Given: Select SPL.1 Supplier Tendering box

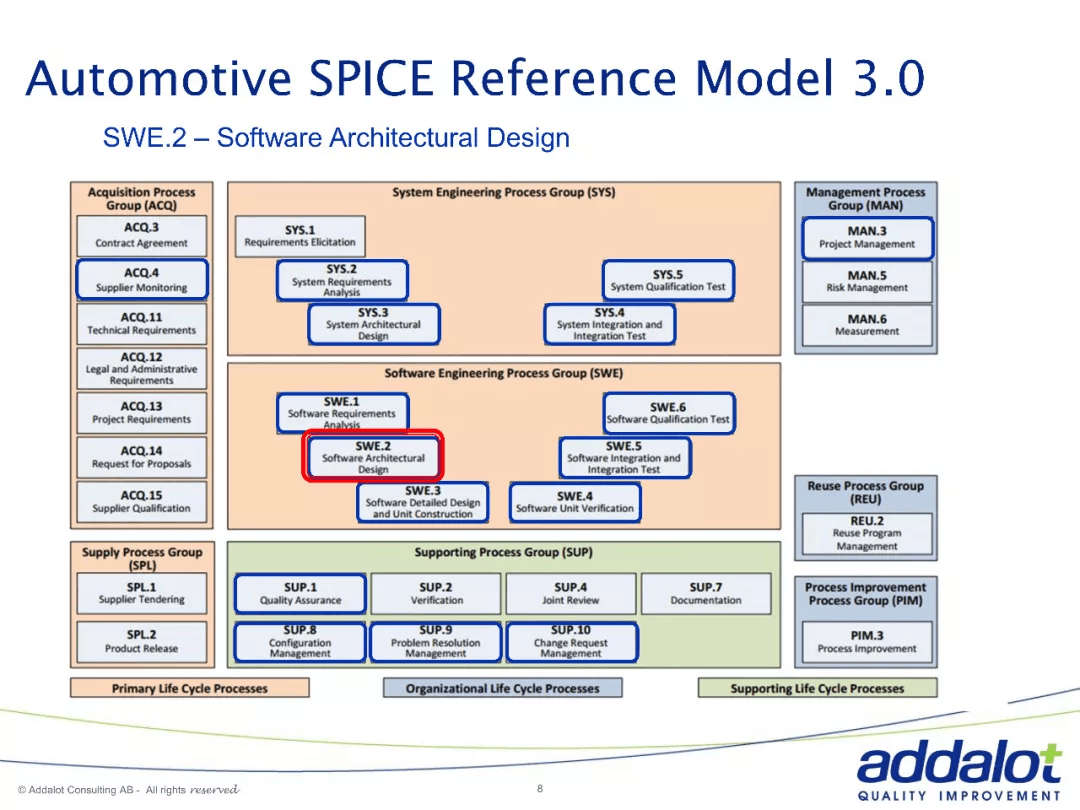Looking at the screenshot, I should coord(142,594).
